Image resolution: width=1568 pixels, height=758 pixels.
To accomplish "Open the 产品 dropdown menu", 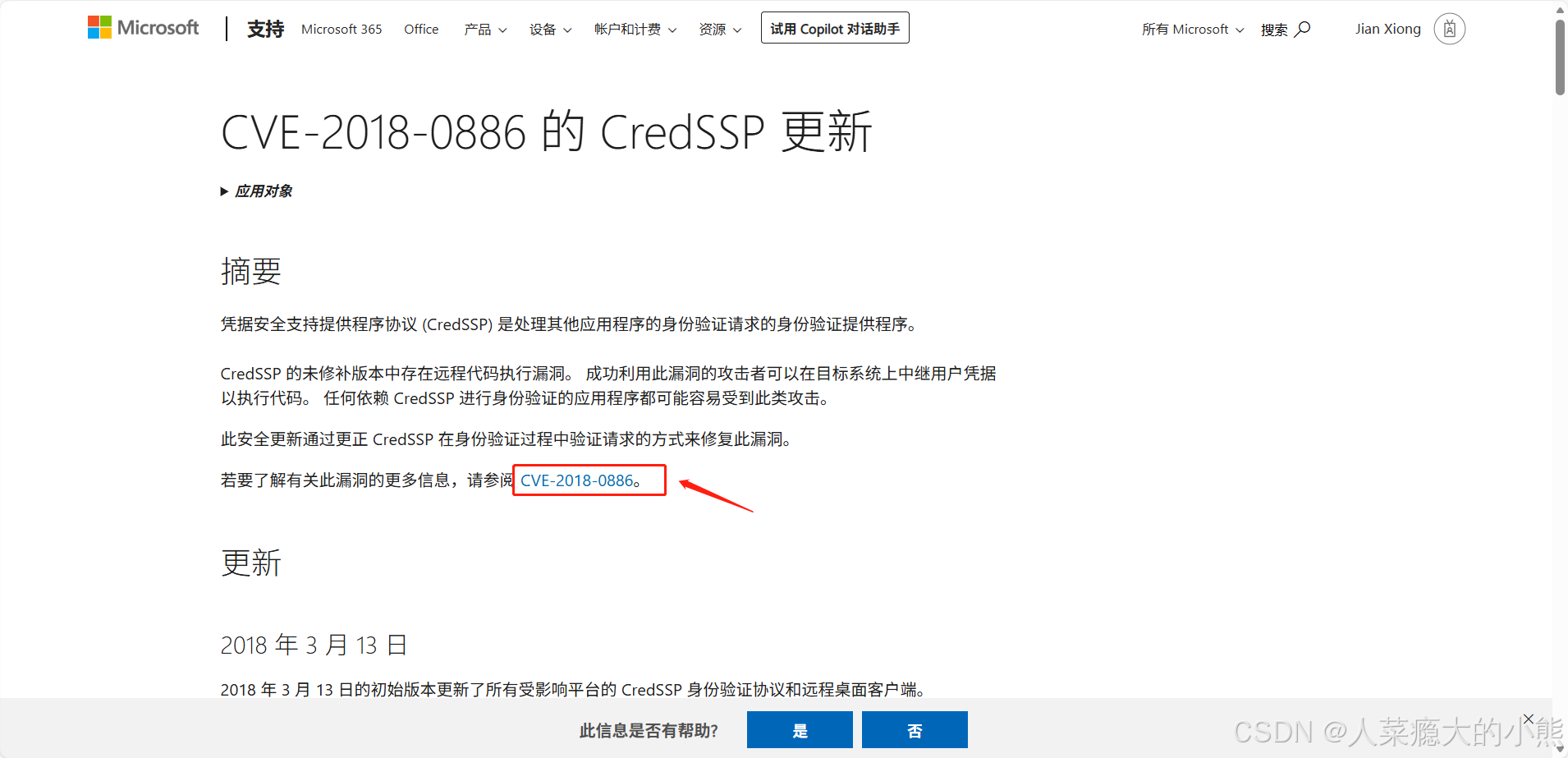I will click(485, 30).
